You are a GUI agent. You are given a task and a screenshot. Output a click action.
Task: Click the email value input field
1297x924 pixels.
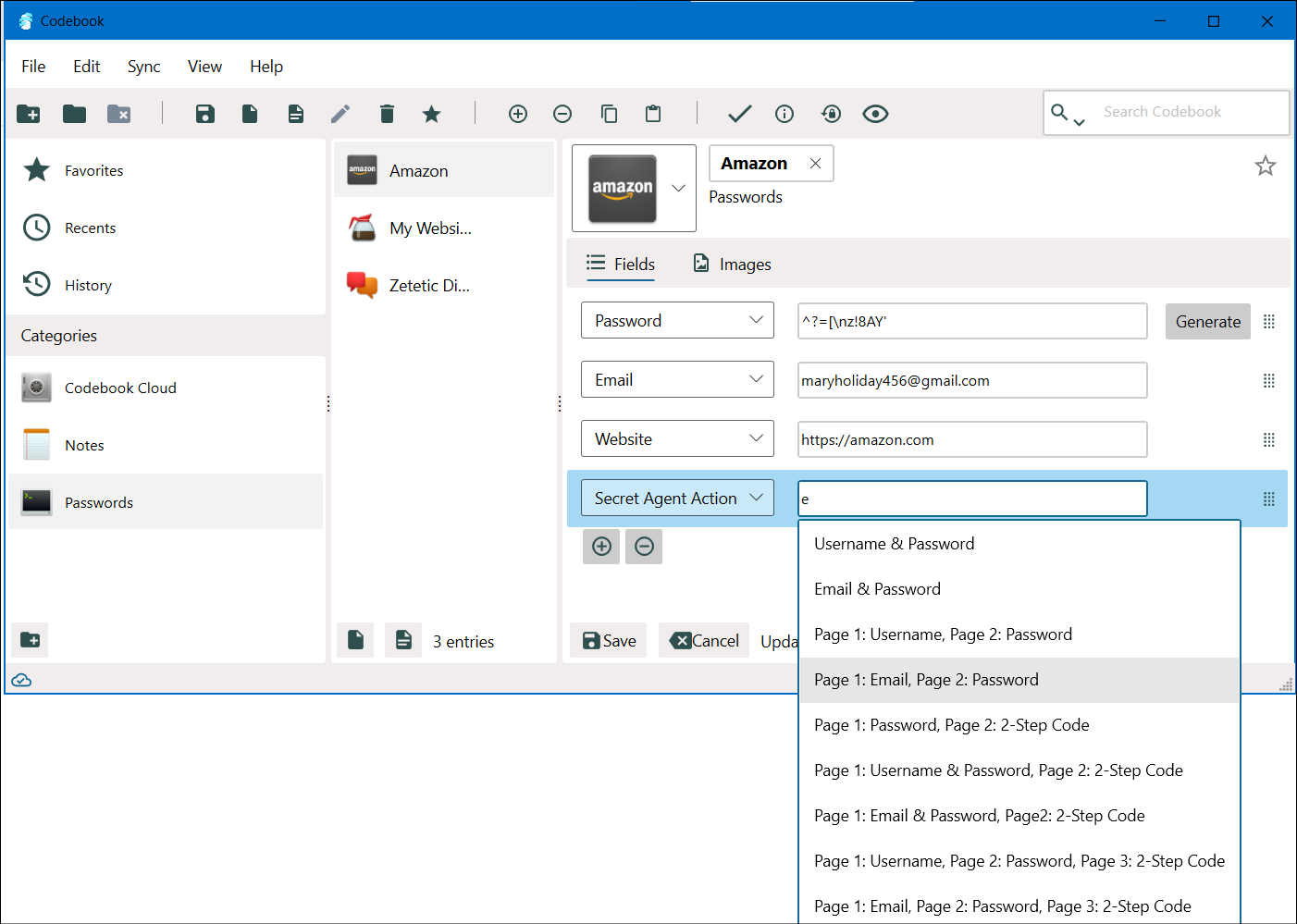click(x=972, y=380)
